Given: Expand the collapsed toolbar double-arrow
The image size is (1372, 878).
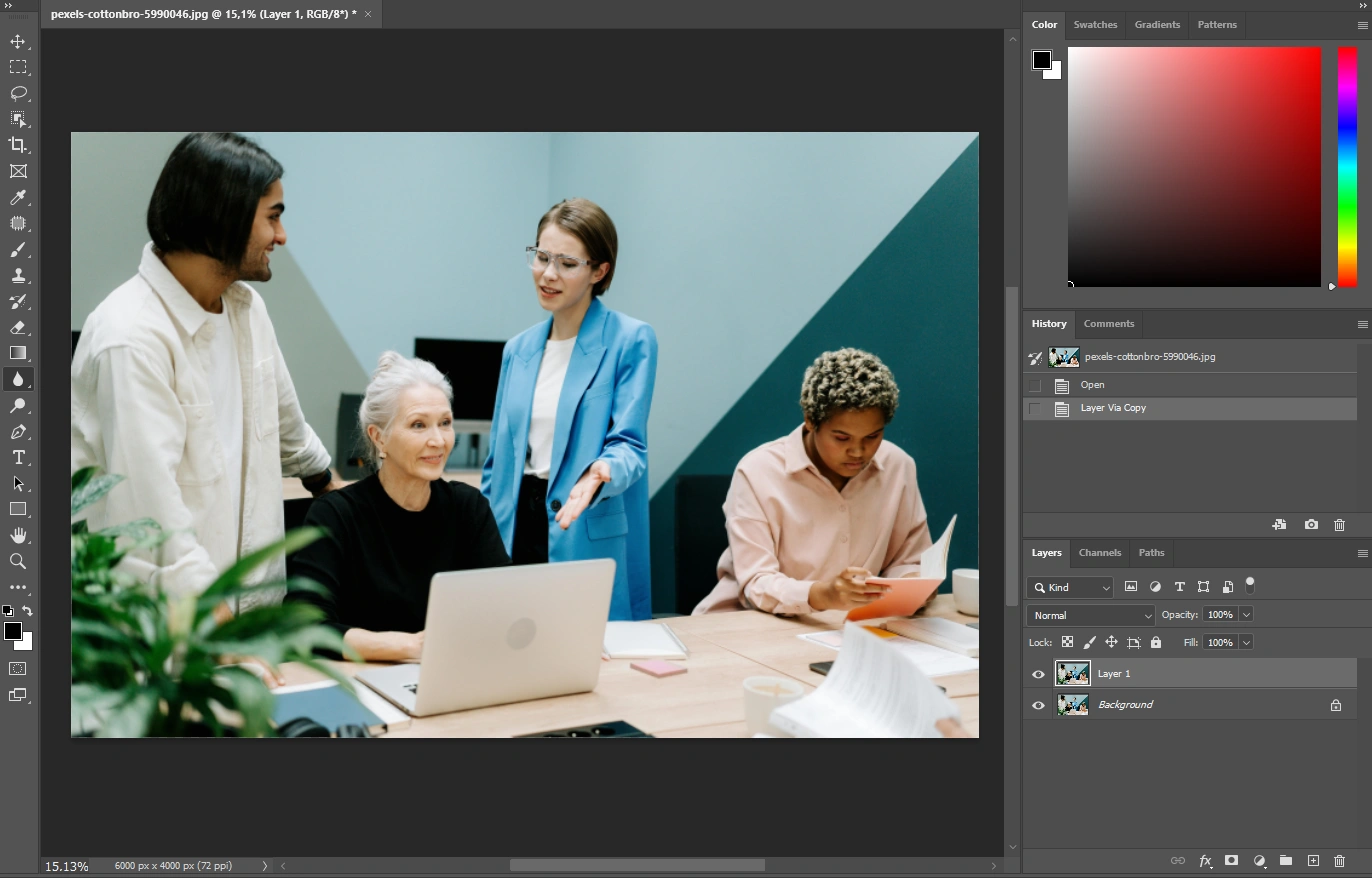Looking at the screenshot, I should [9, 6].
